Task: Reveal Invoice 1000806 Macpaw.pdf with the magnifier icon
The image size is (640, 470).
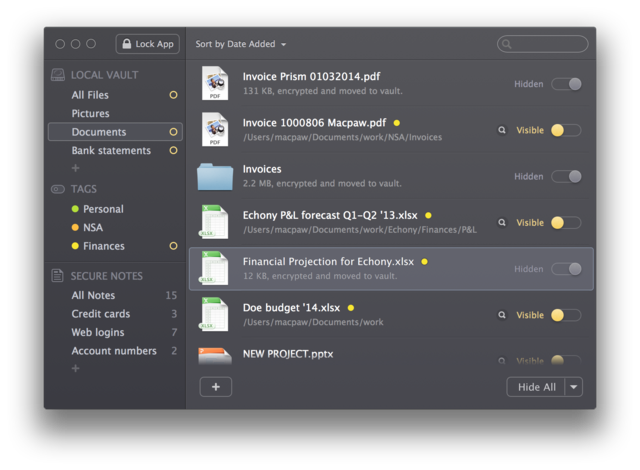Action: (x=502, y=130)
